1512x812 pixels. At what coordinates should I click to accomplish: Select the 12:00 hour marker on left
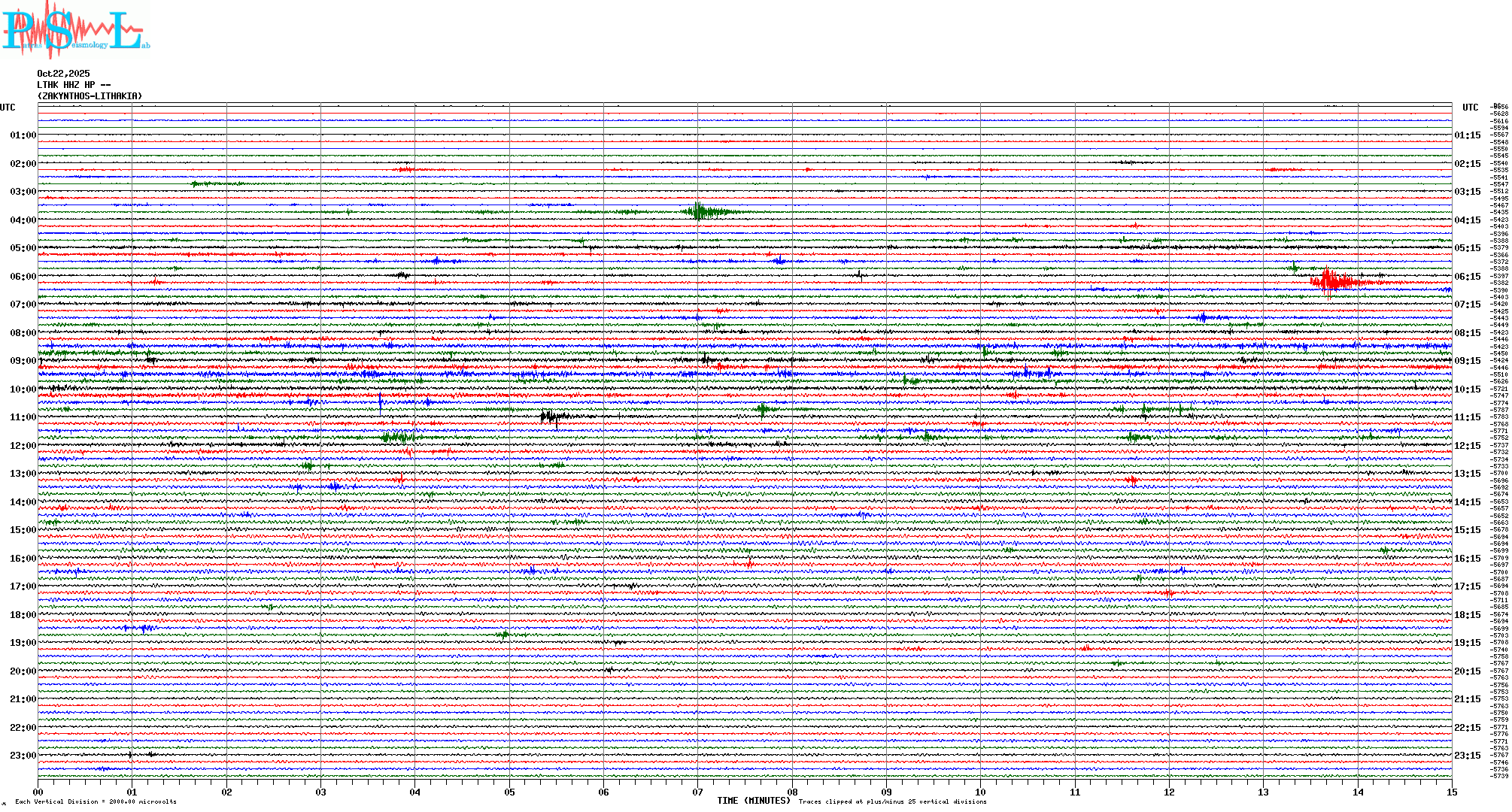23,446
